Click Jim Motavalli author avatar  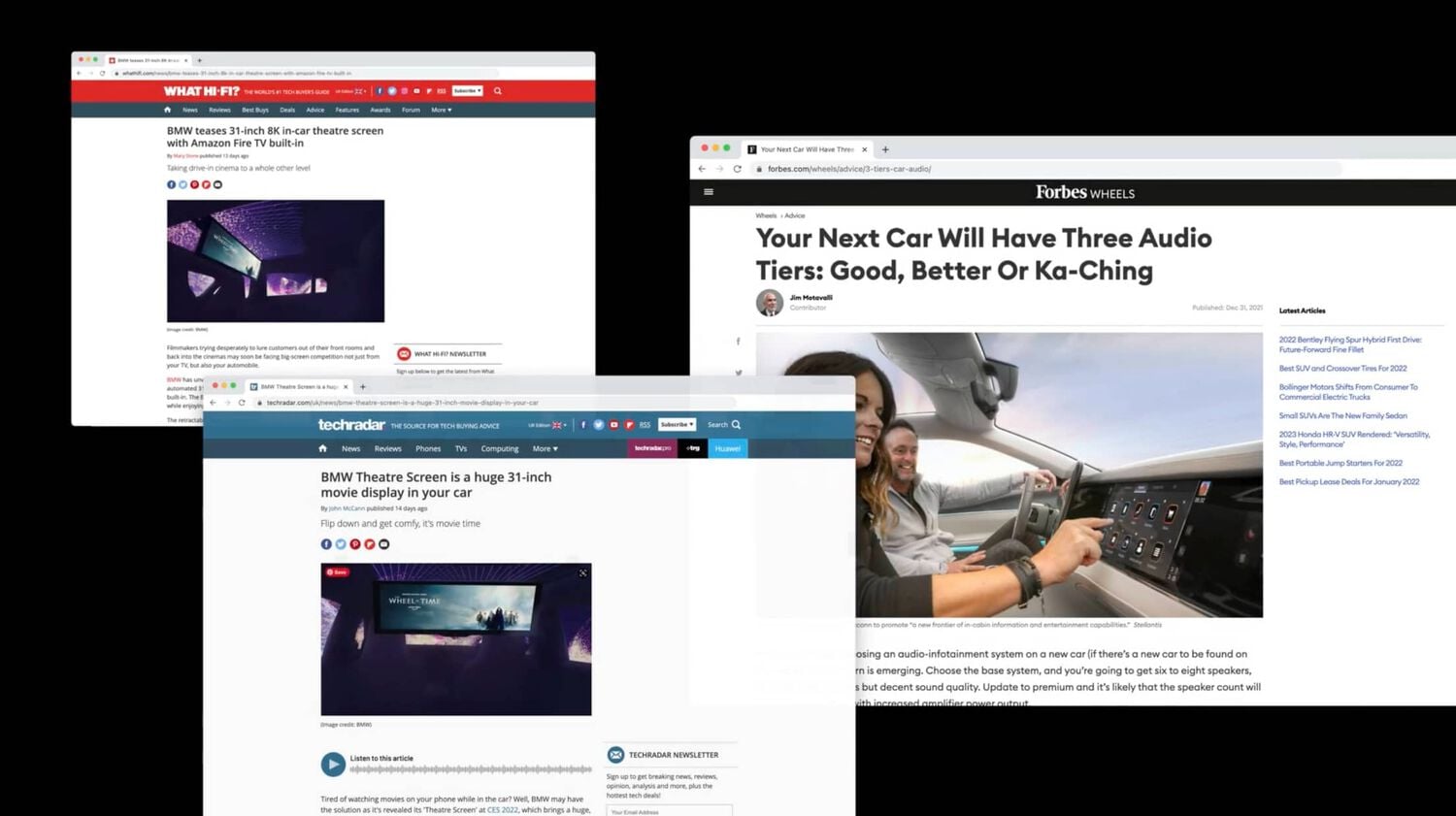click(770, 303)
